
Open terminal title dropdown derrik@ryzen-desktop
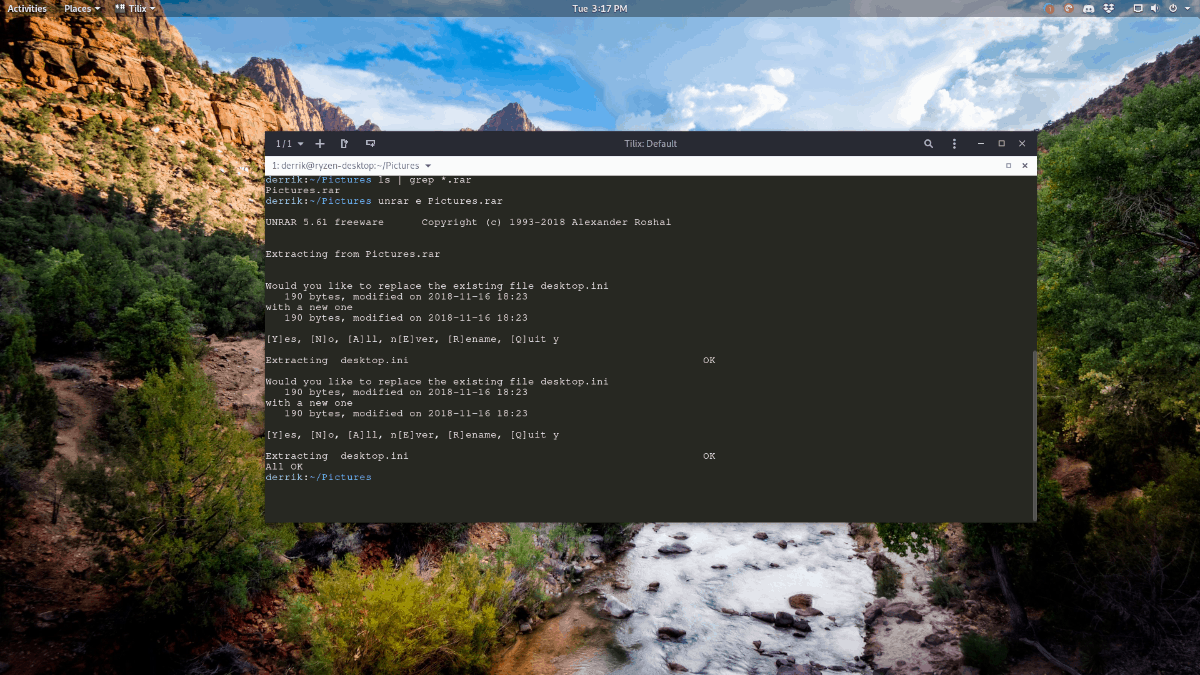click(x=351, y=166)
